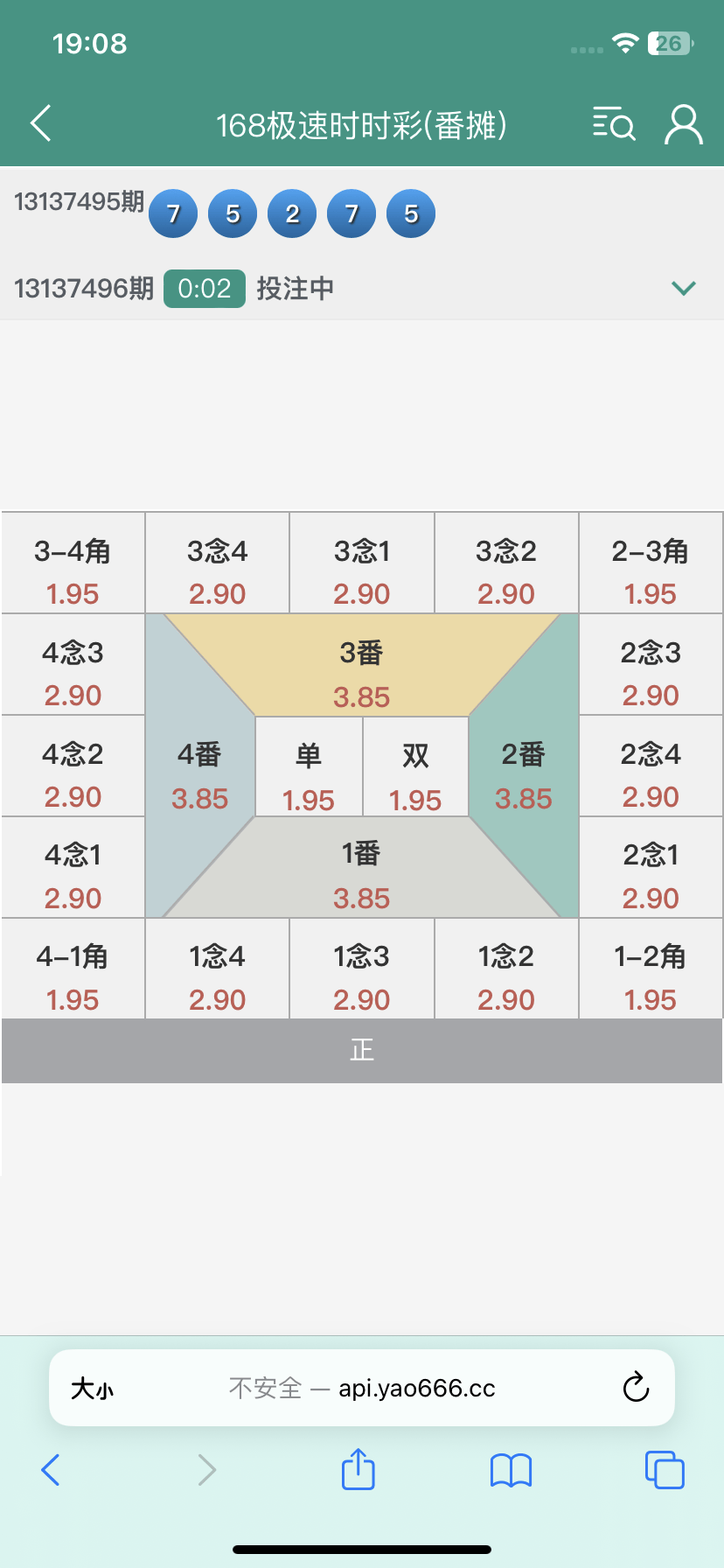724x1568 pixels.
Task: Open Safari bookmarks icon
Action: tap(511, 1470)
